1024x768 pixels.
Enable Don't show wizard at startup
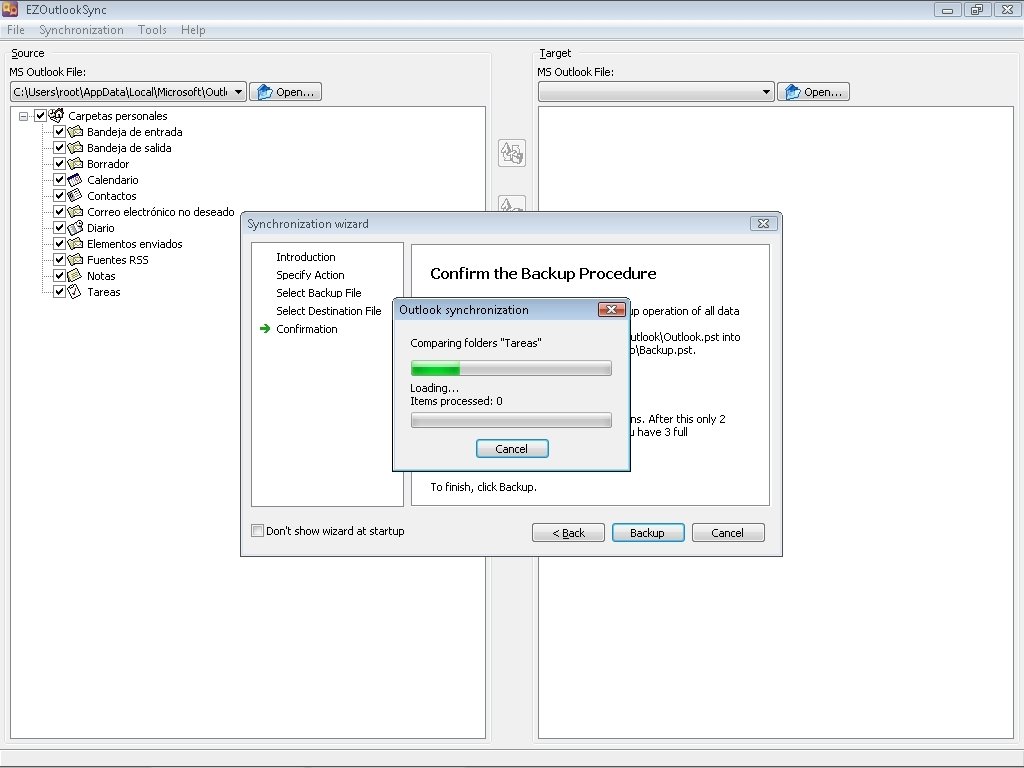click(x=258, y=531)
